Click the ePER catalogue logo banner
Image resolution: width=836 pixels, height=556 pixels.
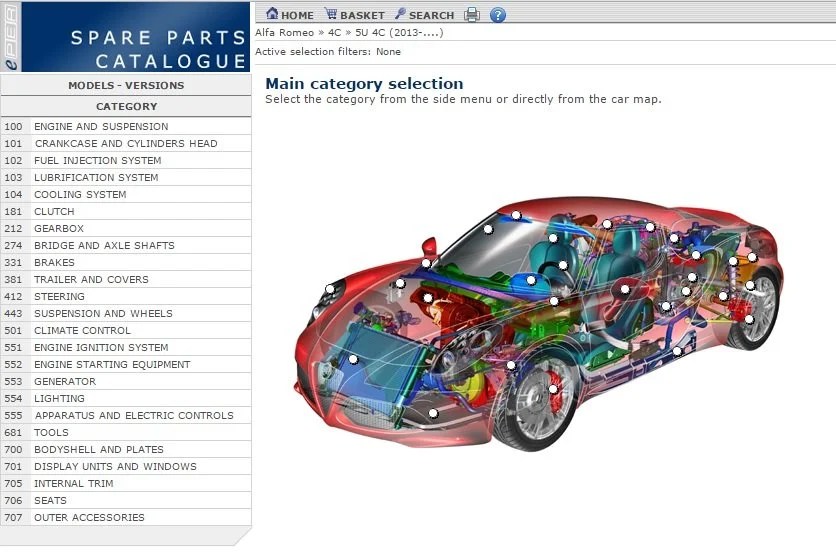(x=125, y=36)
